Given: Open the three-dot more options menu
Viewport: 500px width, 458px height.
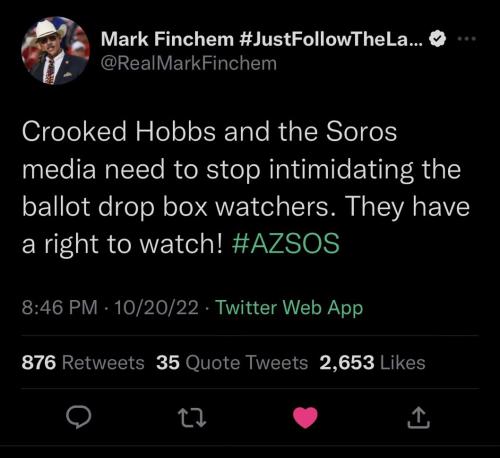Looking at the screenshot, I should (467, 39).
